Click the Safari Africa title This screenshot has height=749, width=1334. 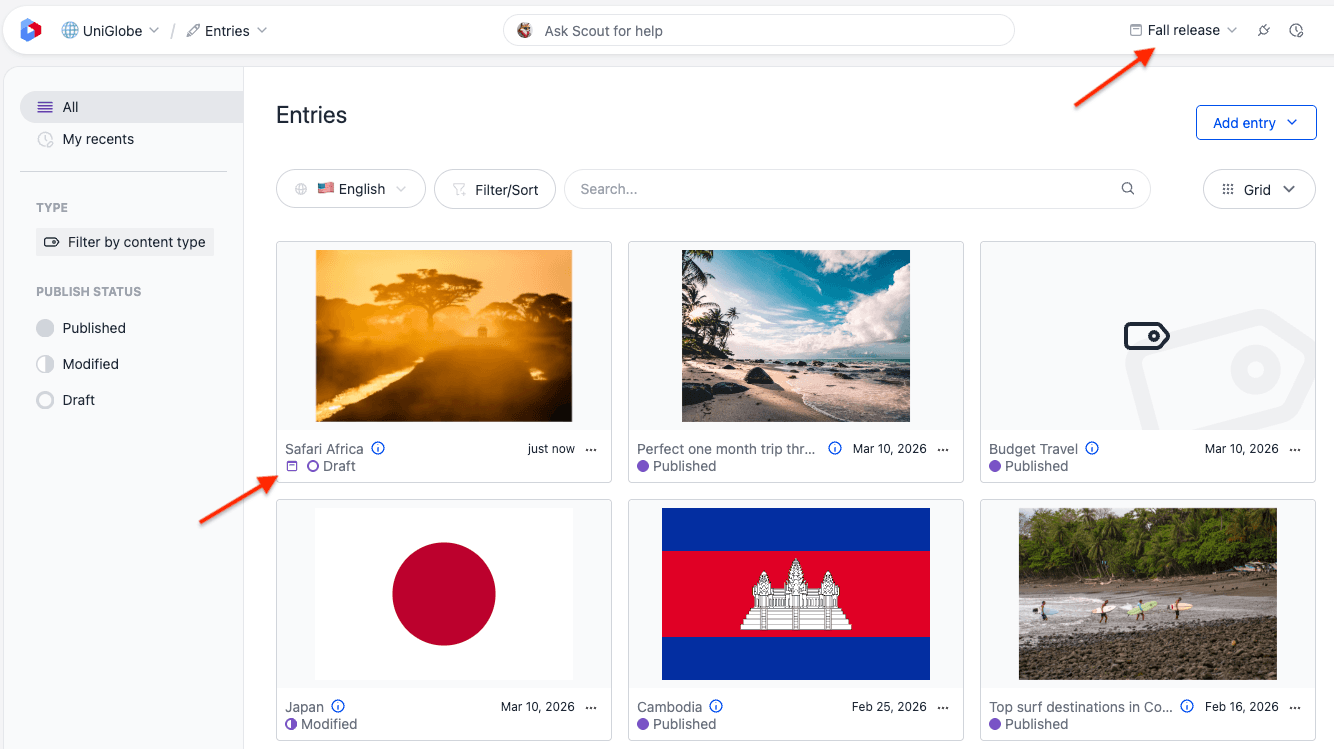(x=324, y=449)
